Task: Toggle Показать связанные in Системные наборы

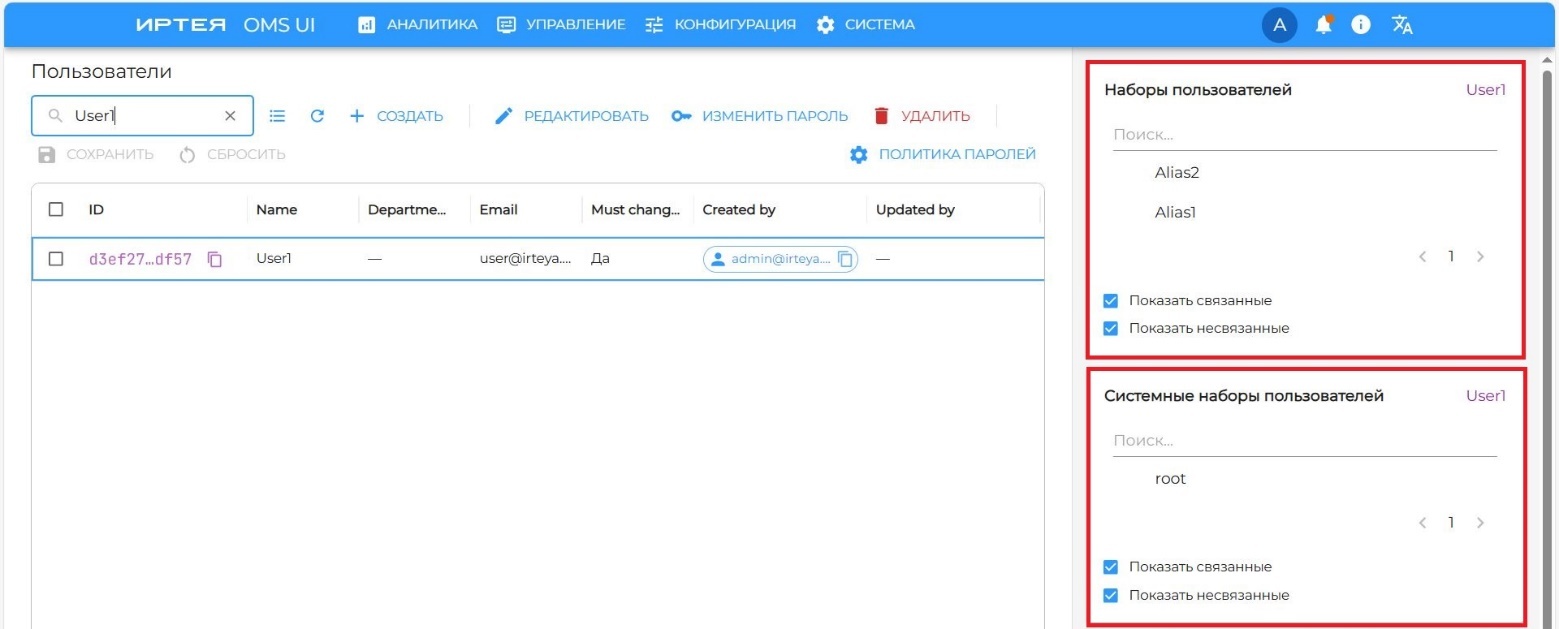Action: pyautogui.click(x=1110, y=567)
